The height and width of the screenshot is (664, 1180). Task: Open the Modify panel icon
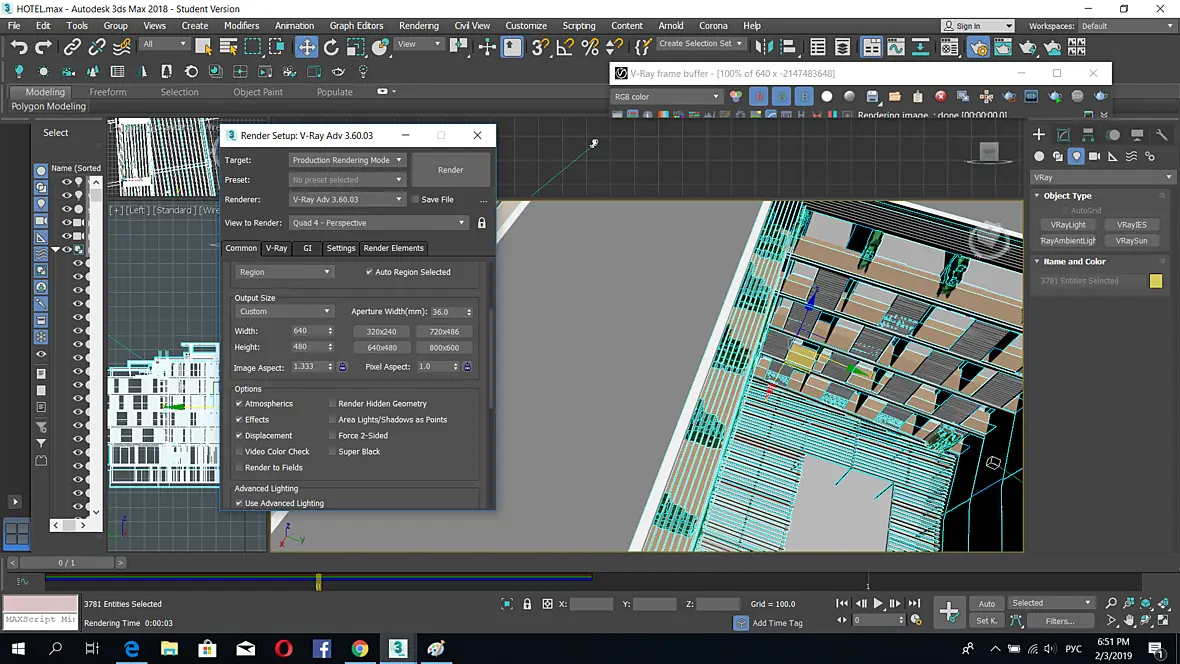click(x=1063, y=135)
